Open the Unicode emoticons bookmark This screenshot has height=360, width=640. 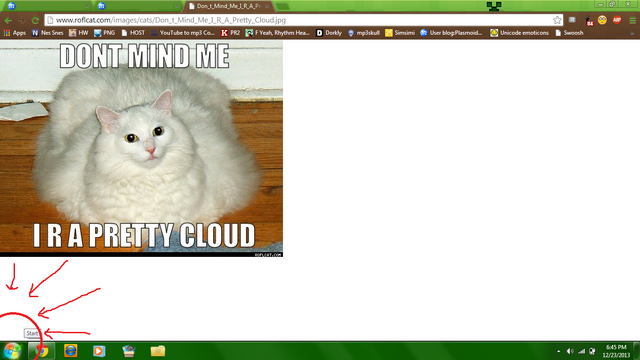point(519,33)
